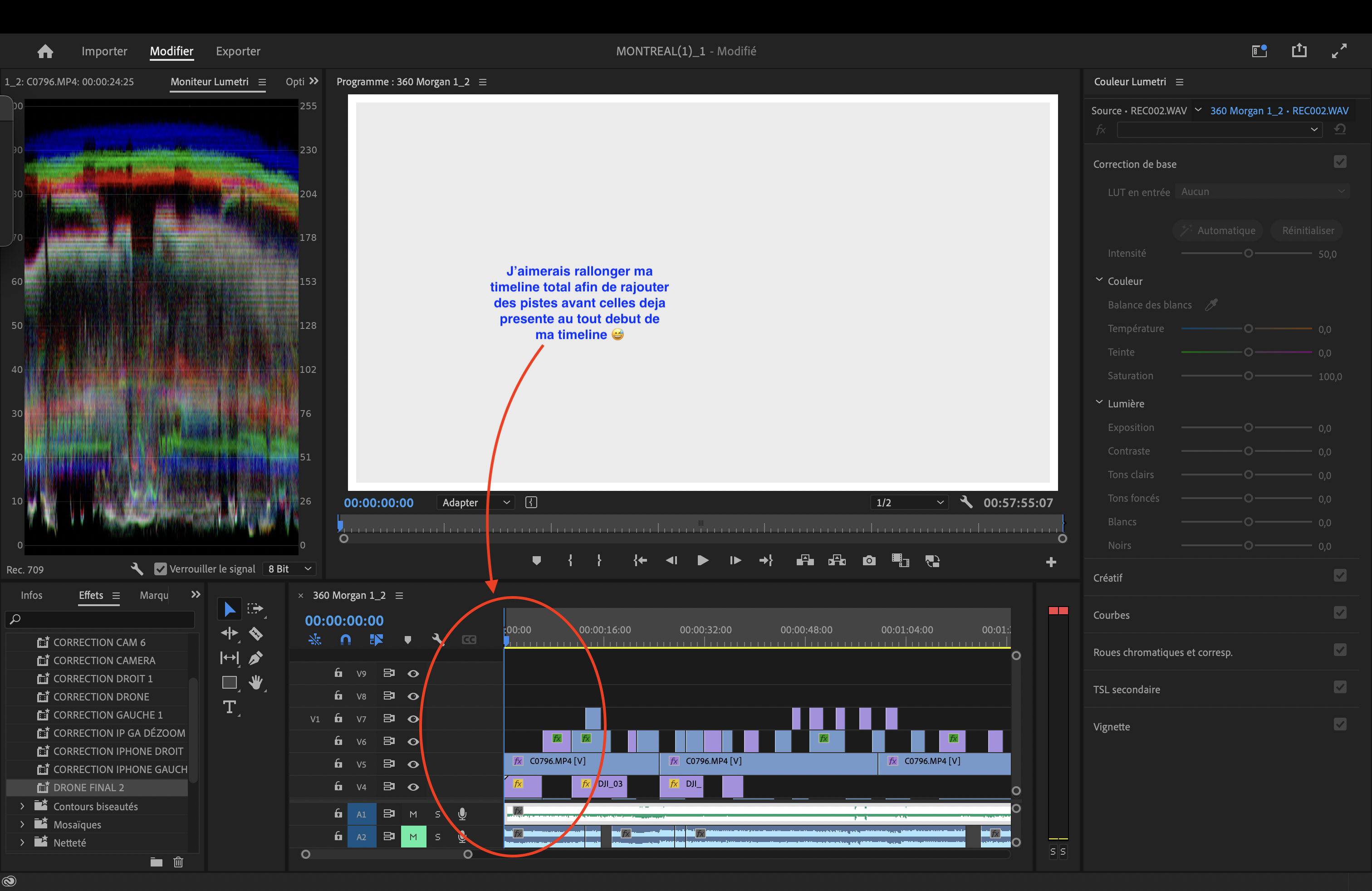1372x891 pixels.
Task: Click the Export Frame camera icon
Action: click(x=869, y=561)
